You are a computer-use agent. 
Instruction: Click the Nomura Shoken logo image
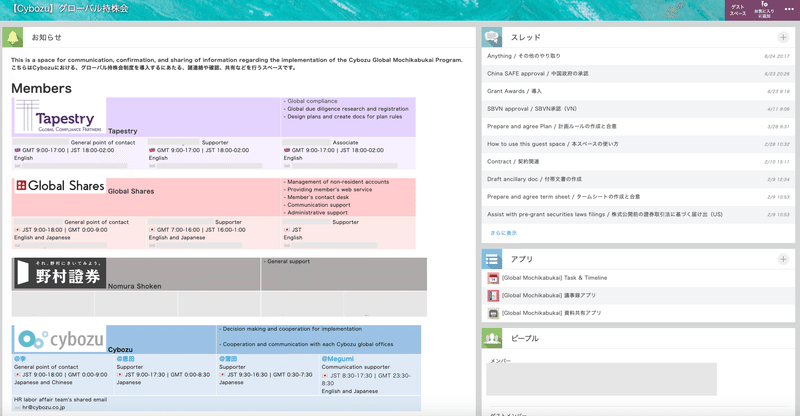59,273
